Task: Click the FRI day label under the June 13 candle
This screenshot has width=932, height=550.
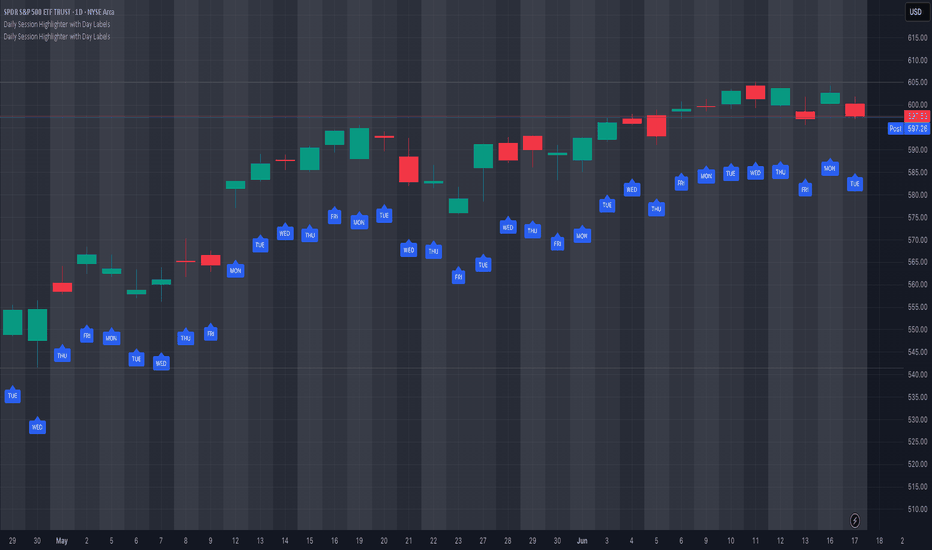Action: pyautogui.click(x=805, y=189)
